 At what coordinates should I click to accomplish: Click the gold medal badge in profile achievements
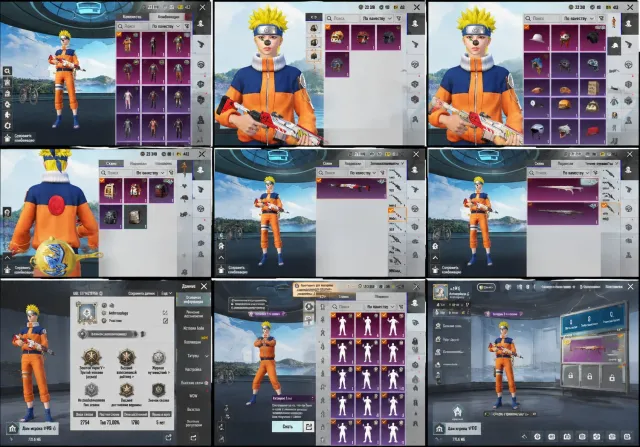click(92, 358)
